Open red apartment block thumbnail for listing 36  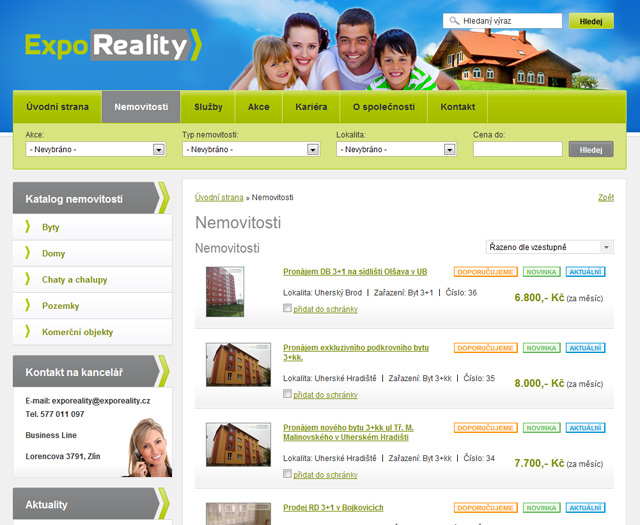coord(225,291)
